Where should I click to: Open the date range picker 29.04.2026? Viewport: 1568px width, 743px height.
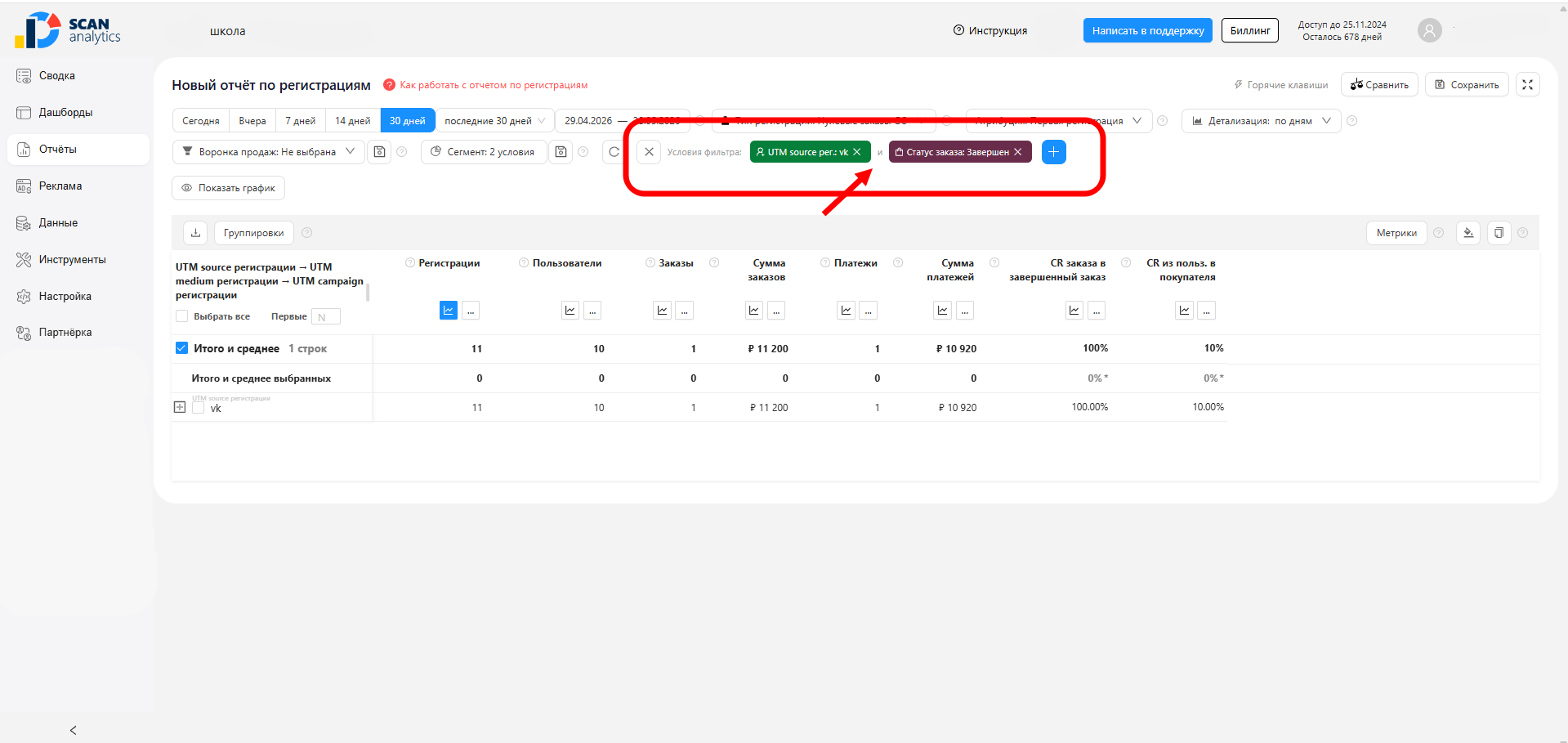click(623, 121)
